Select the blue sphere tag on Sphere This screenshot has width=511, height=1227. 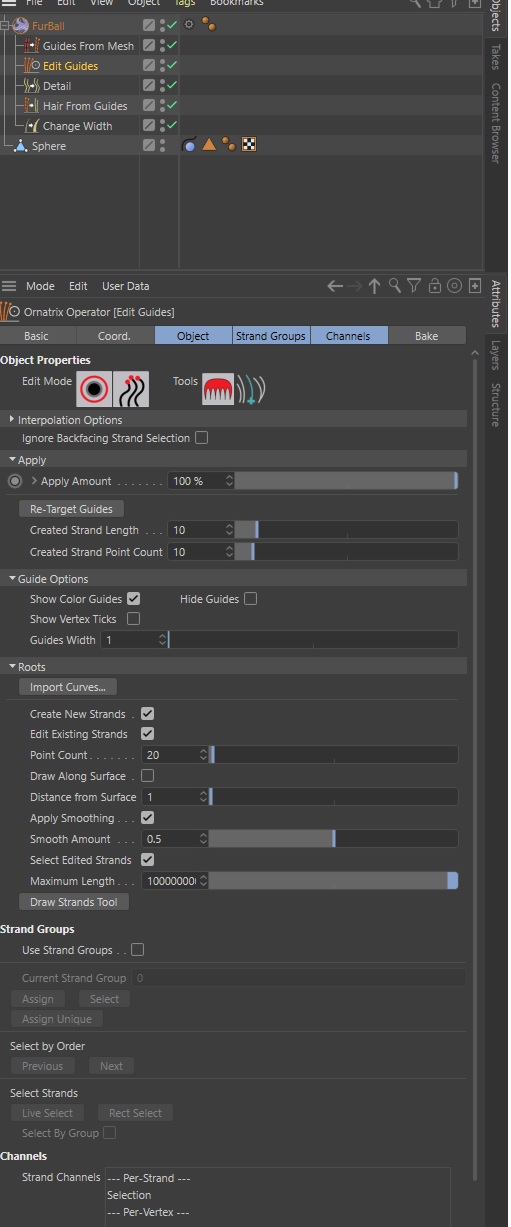pyautogui.click(x=189, y=145)
